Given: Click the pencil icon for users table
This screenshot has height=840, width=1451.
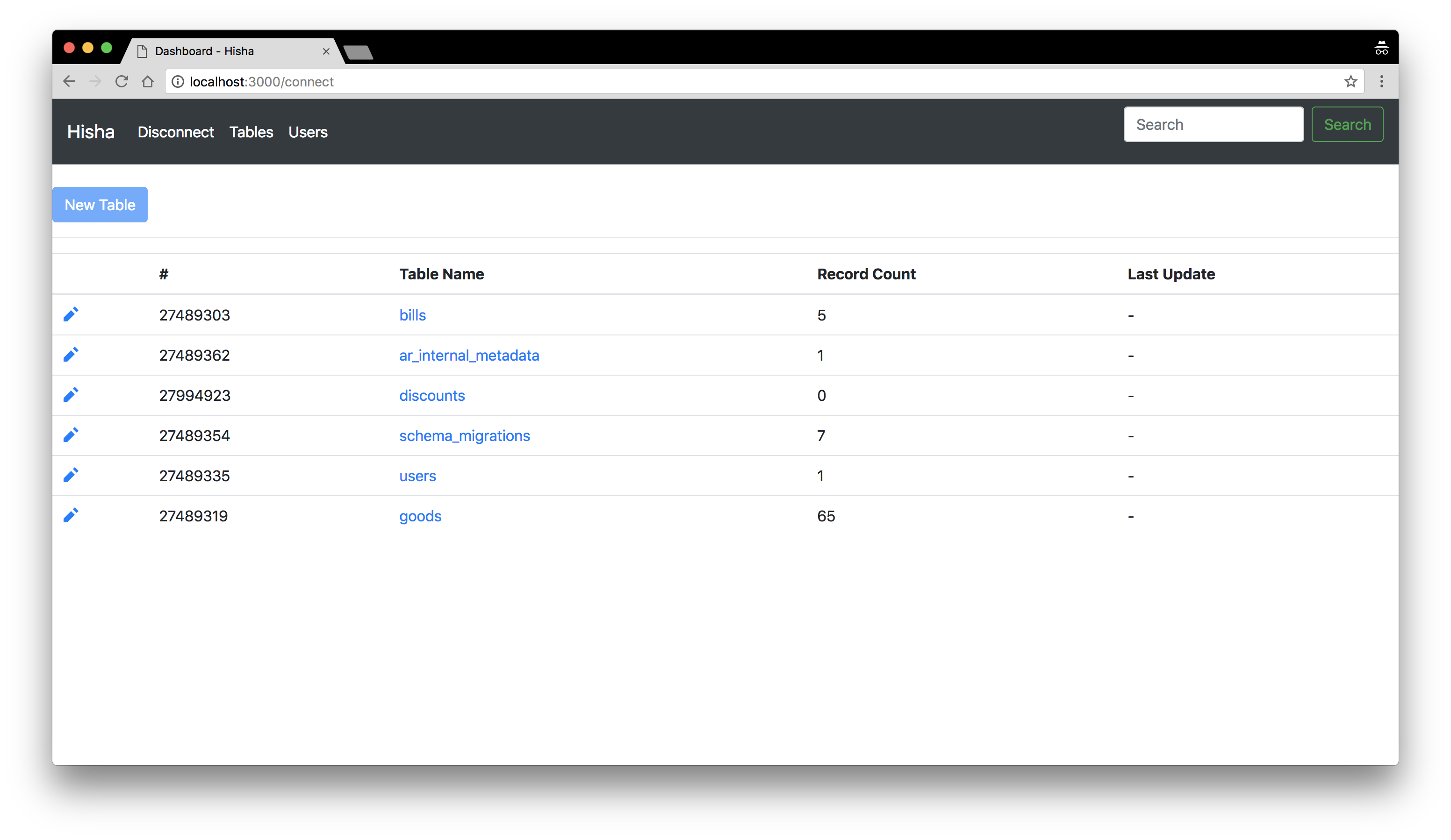Looking at the screenshot, I should click(x=71, y=476).
